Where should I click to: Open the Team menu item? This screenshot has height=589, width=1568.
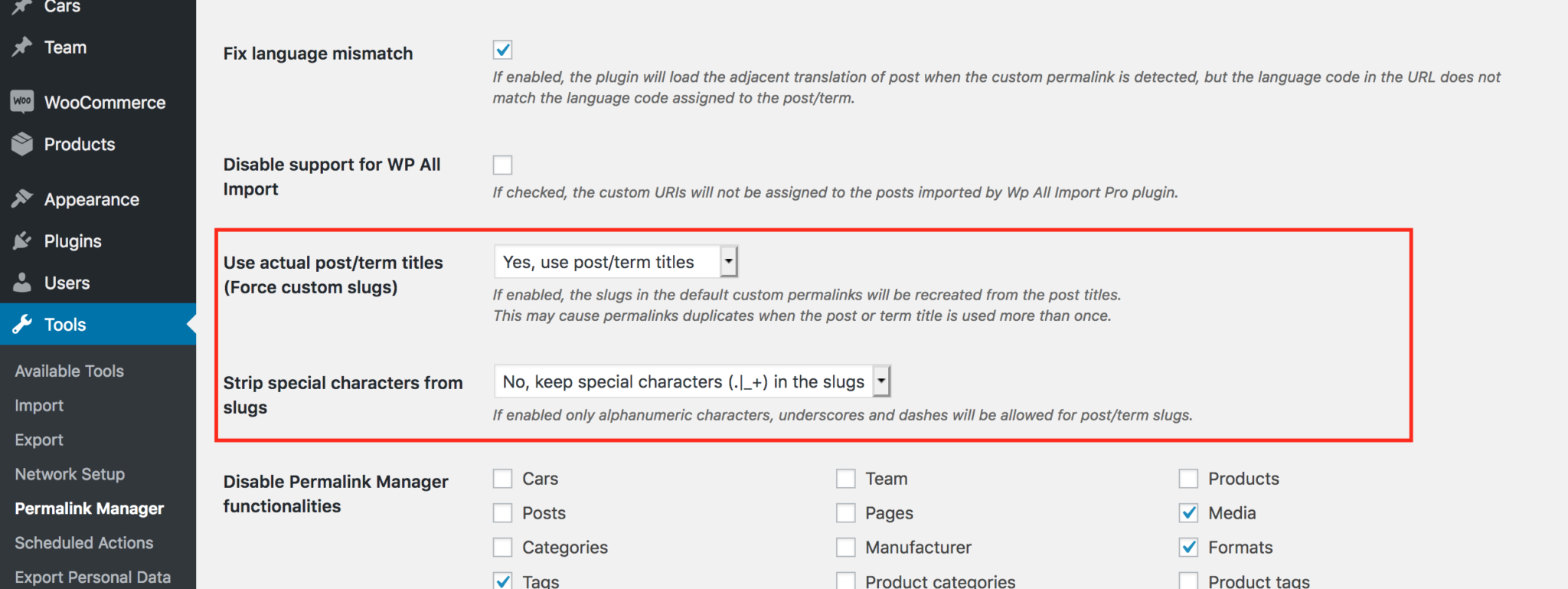pos(98,47)
